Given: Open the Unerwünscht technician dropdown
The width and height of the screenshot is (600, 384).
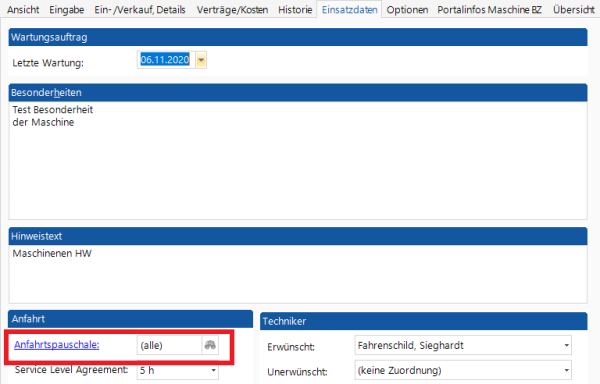Looking at the screenshot, I should 566,370.
